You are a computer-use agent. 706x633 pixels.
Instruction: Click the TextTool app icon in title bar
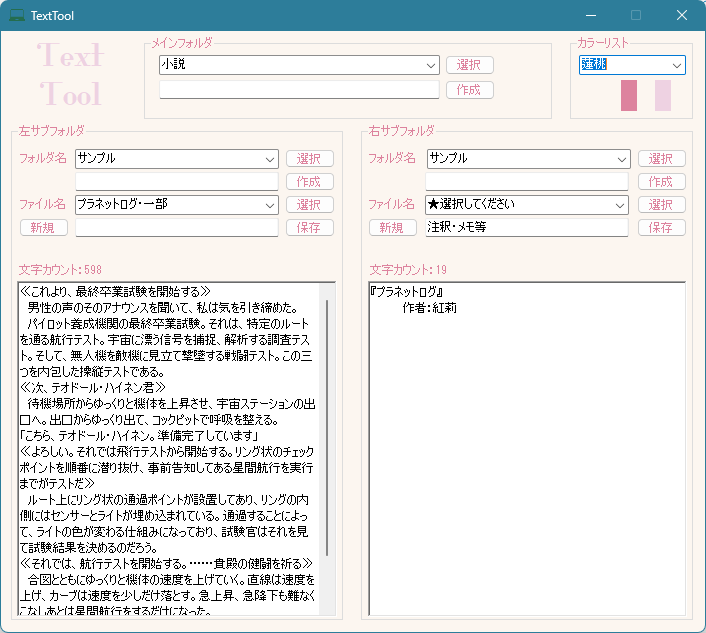pos(17,16)
